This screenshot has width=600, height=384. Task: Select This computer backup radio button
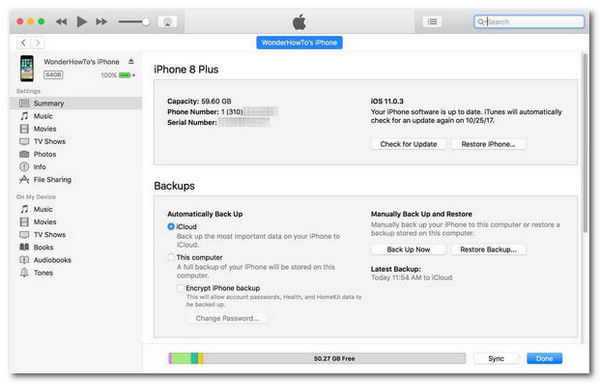[171, 257]
